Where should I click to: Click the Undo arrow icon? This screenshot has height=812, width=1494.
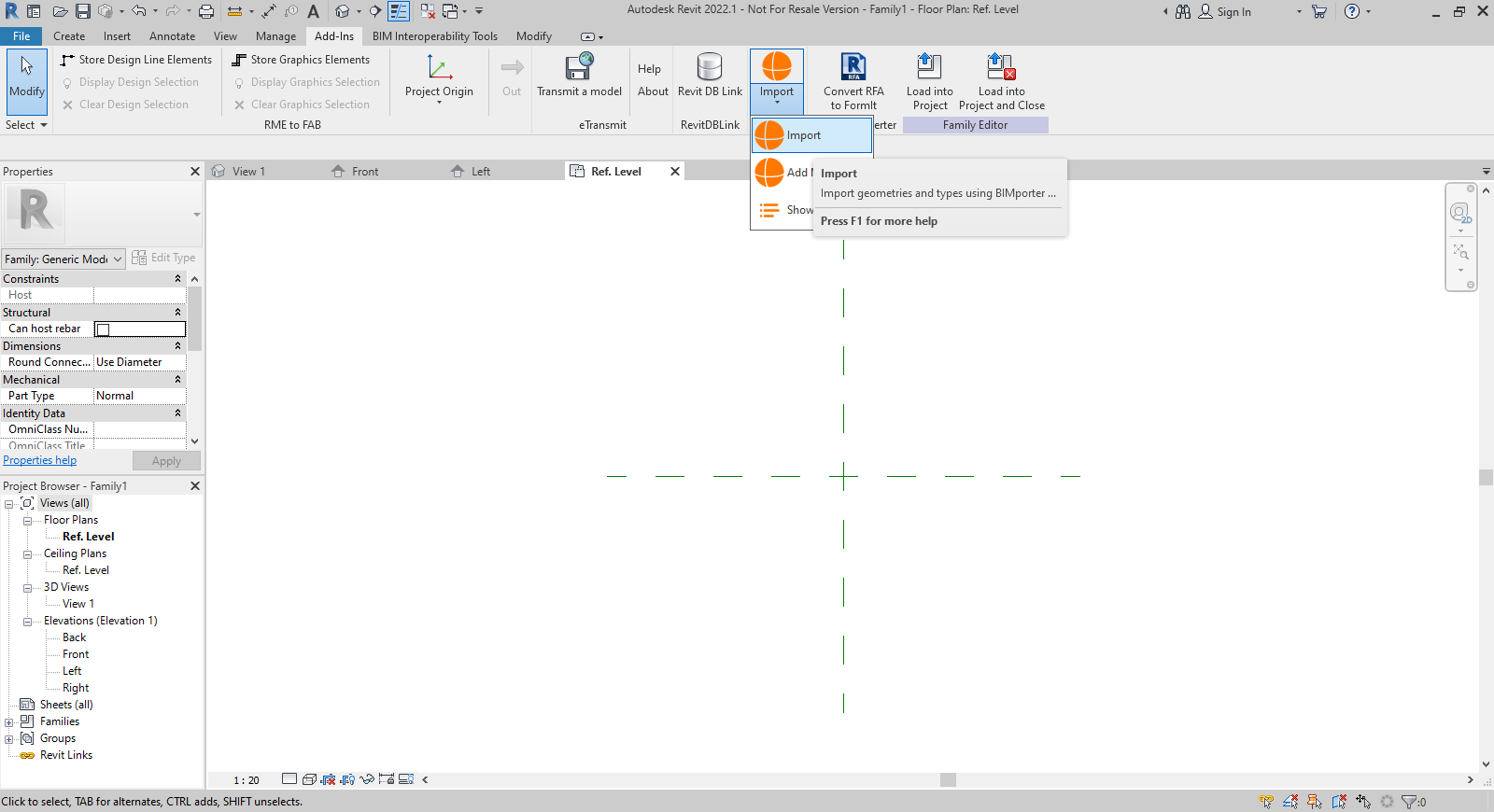point(139,11)
